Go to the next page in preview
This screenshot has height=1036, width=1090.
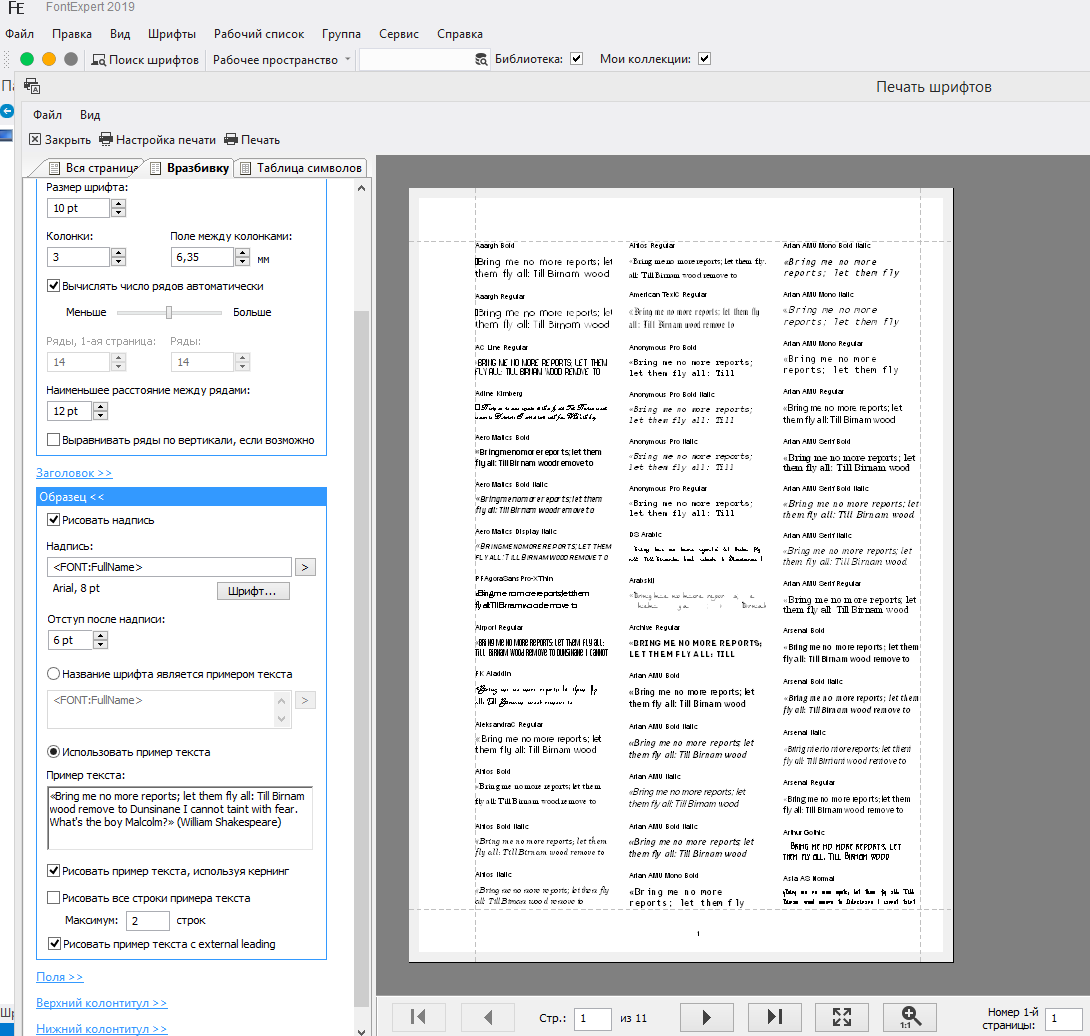(706, 1016)
